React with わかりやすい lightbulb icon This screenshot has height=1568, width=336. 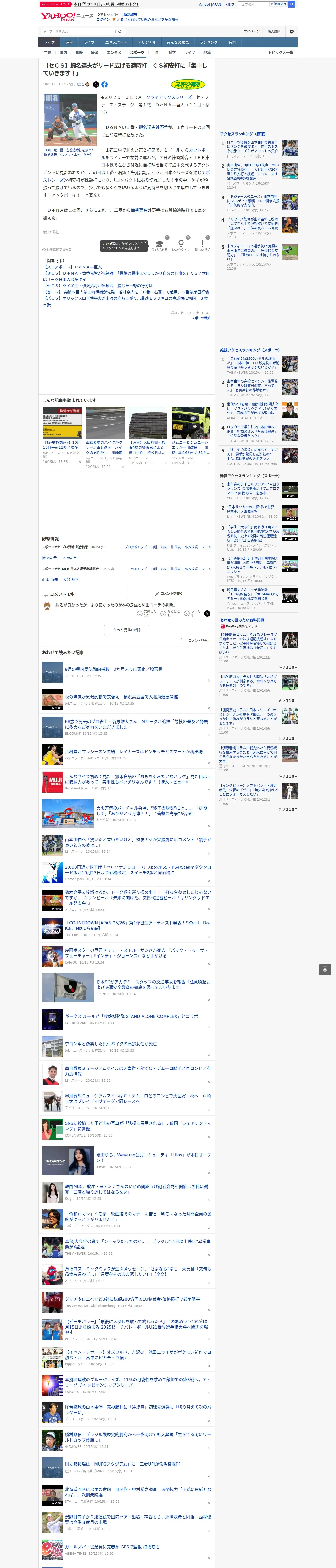pos(181,244)
